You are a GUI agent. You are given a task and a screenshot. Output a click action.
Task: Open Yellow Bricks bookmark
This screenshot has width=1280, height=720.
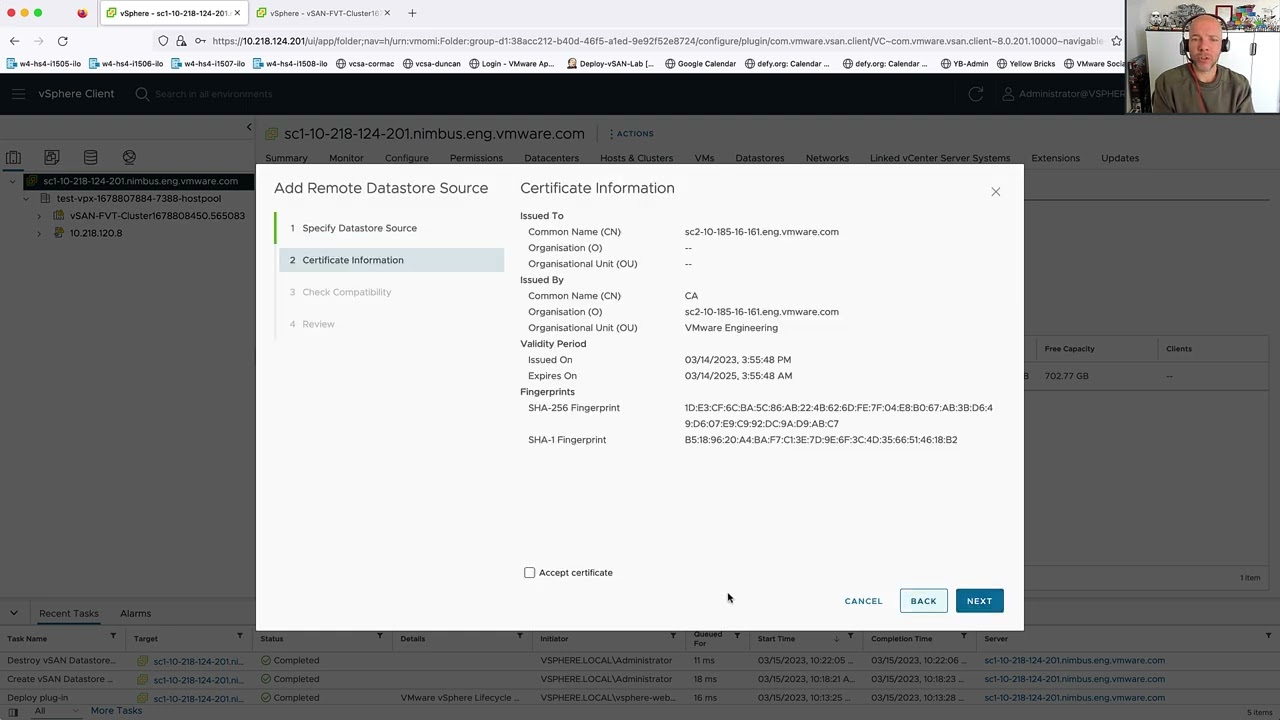coord(1026,64)
